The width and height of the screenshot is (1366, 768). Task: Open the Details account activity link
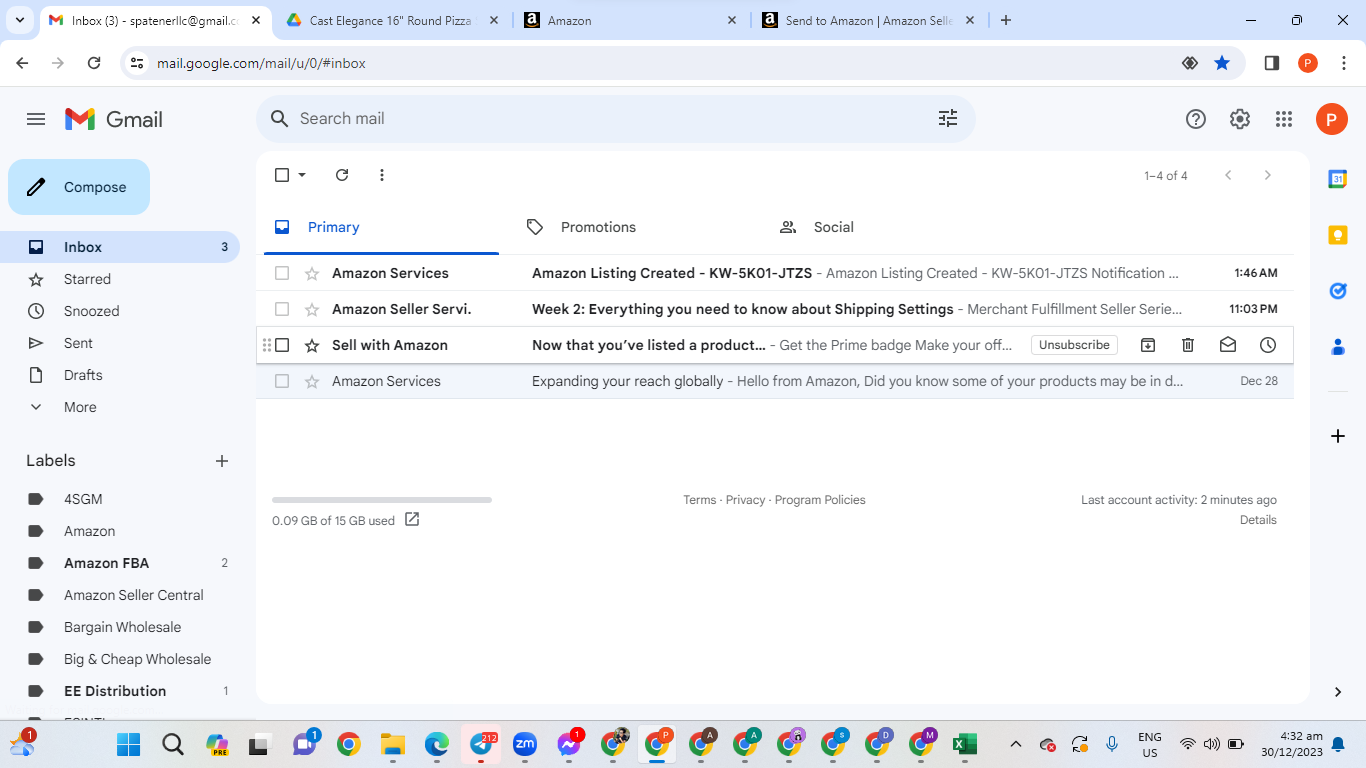[x=1258, y=520]
